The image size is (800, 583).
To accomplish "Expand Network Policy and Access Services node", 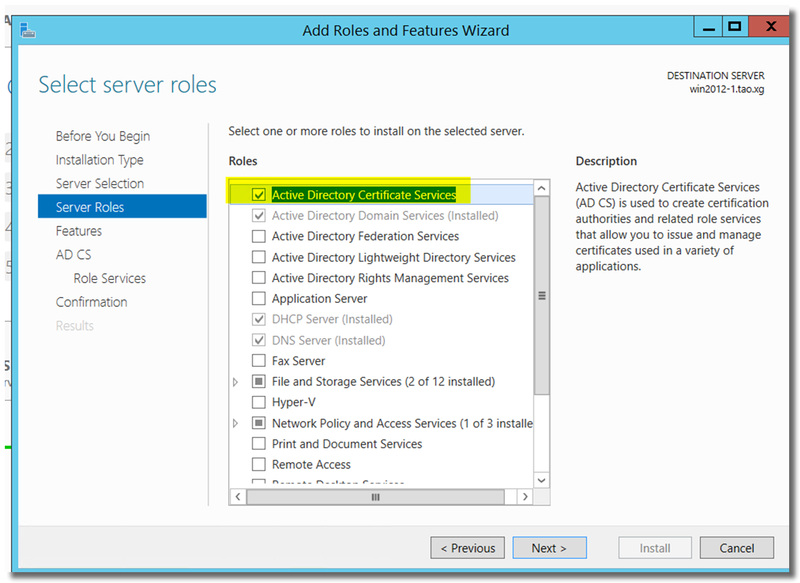I will (235, 423).
